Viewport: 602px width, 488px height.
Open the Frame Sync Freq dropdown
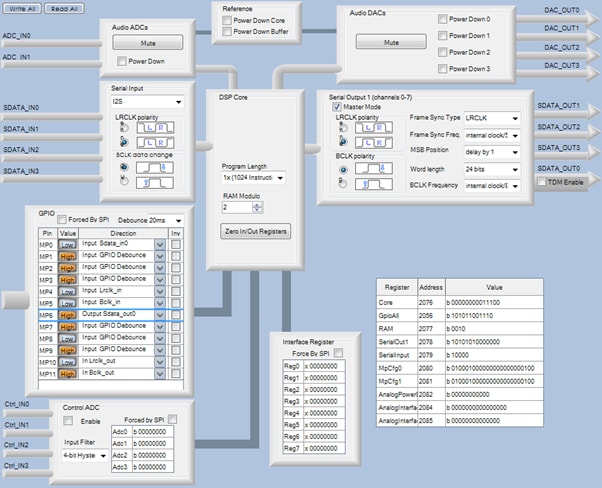(x=492, y=135)
